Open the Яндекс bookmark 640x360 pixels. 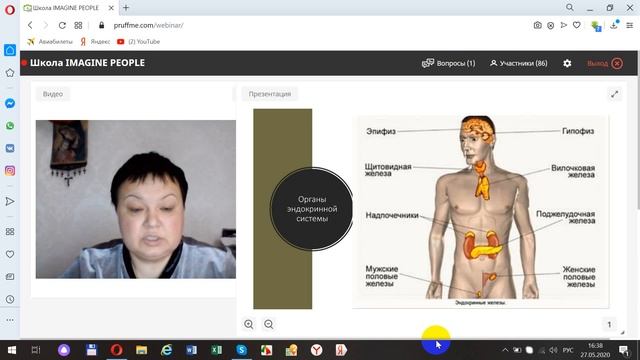click(96, 42)
